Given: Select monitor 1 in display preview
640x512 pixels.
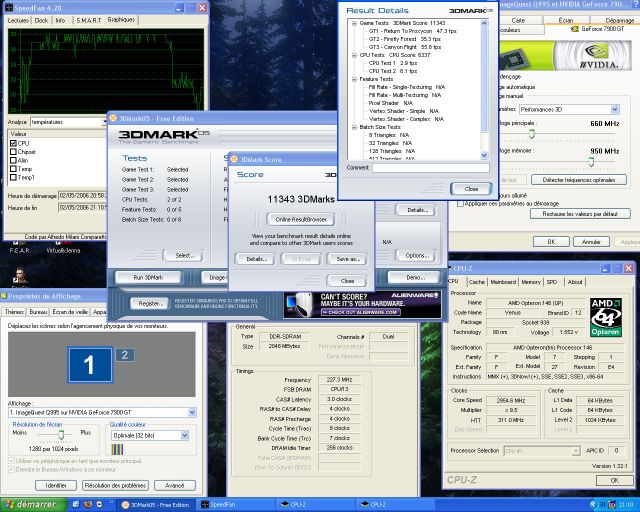Looking at the screenshot, I should [x=90, y=365].
